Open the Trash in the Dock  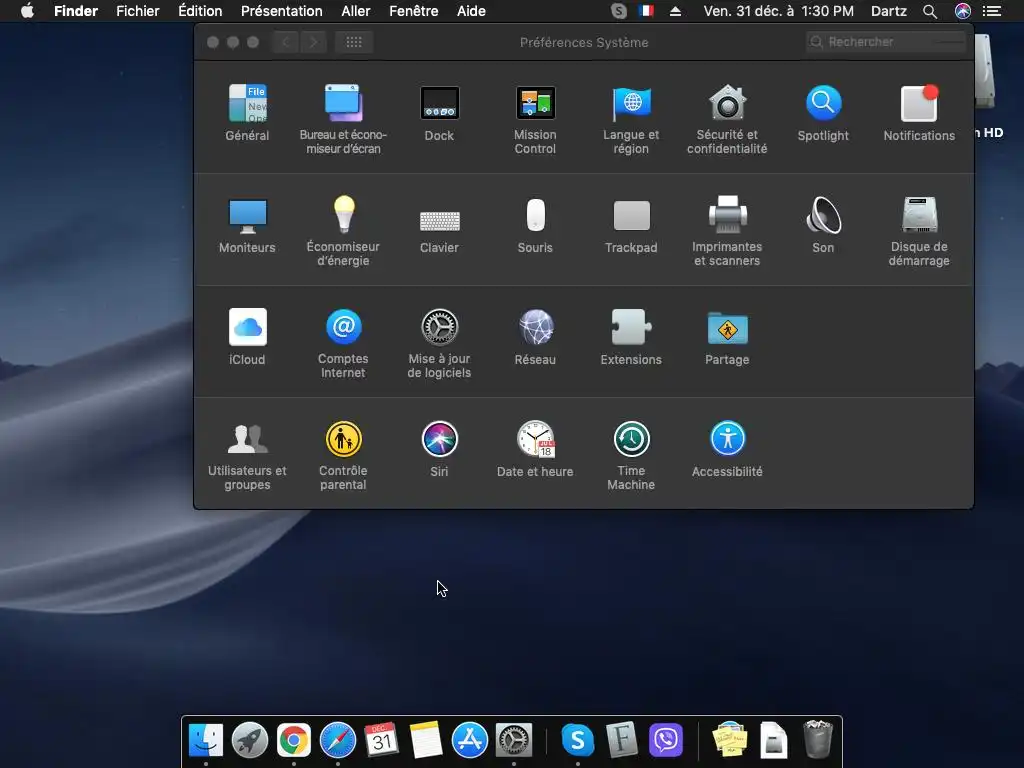point(817,739)
